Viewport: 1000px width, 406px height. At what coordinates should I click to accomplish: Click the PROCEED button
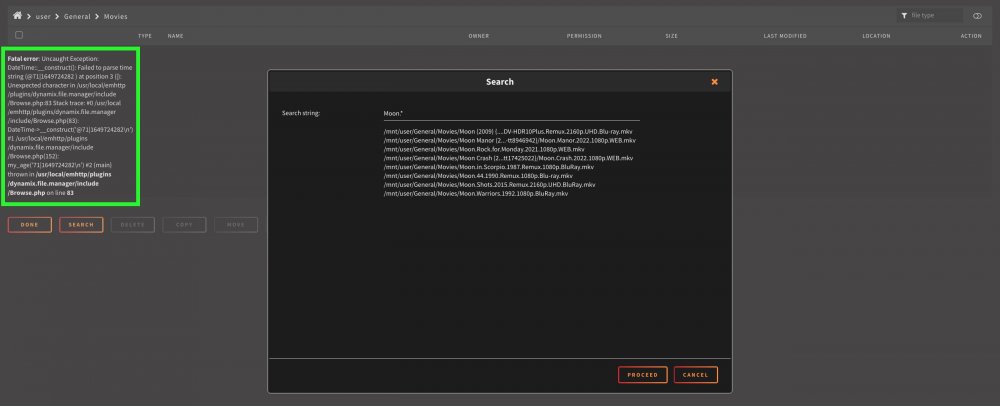pyautogui.click(x=642, y=375)
